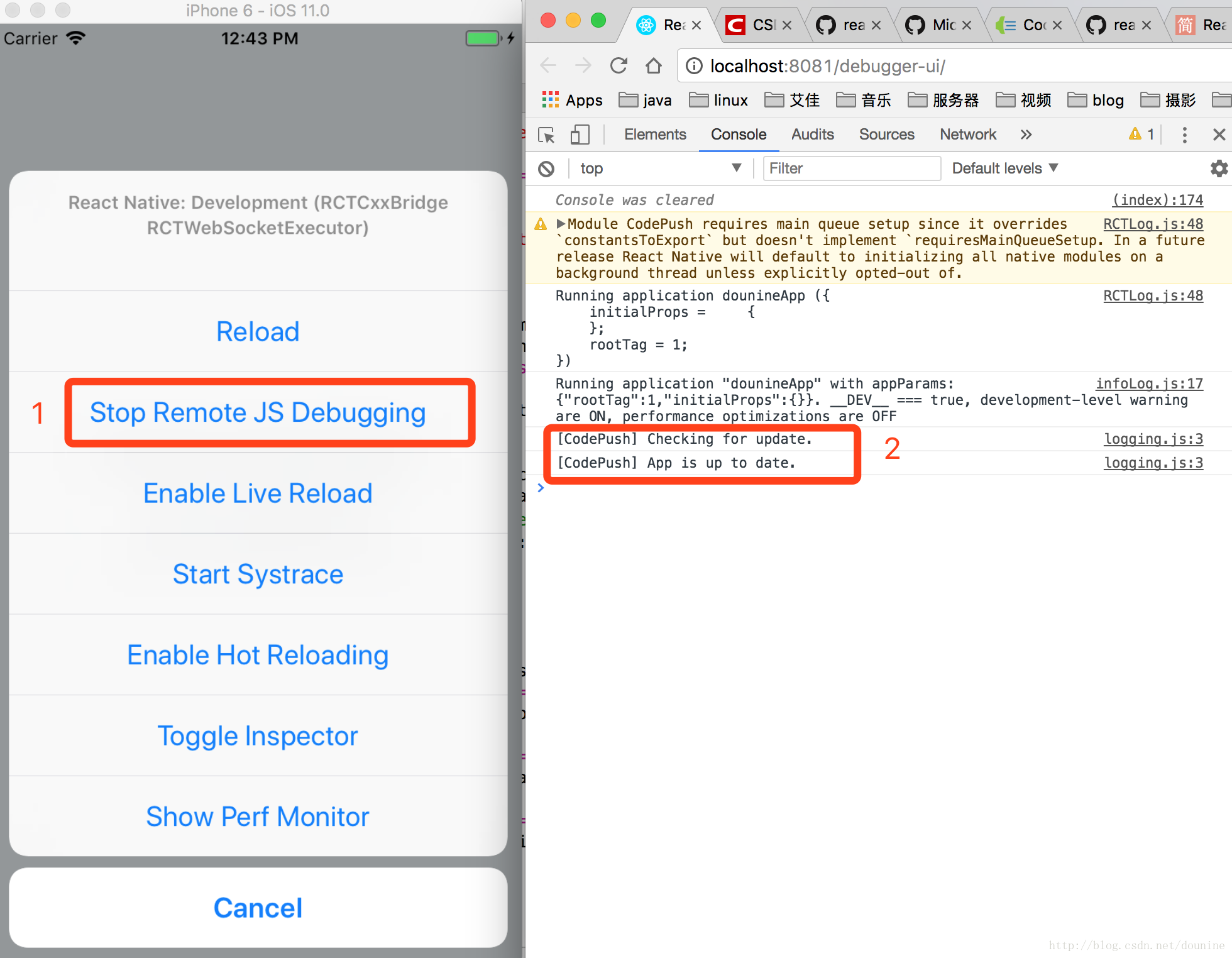Expand the Module CodePush warning message

(x=561, y=224)
